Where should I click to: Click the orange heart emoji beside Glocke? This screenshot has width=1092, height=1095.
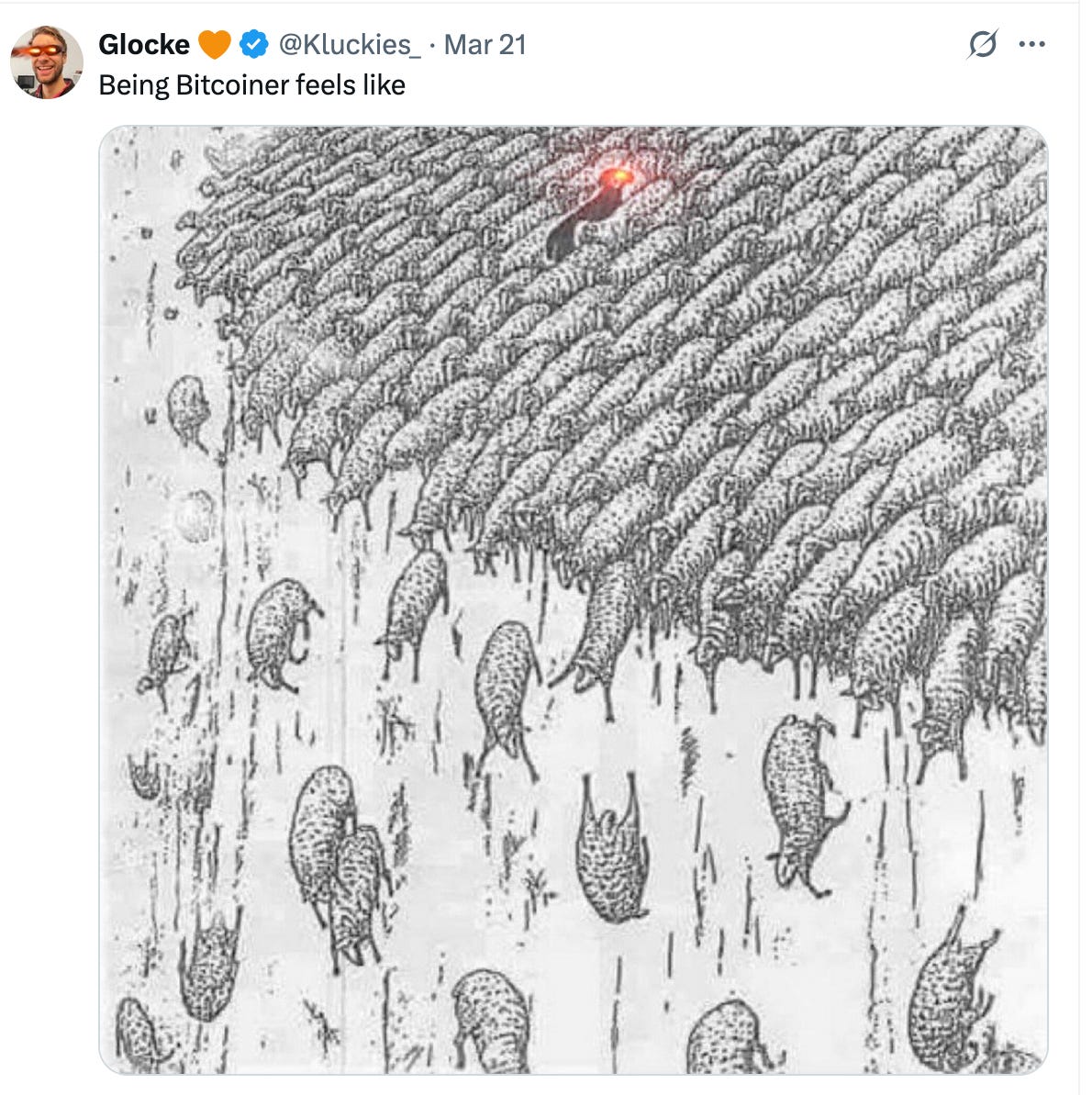(215, 44)
